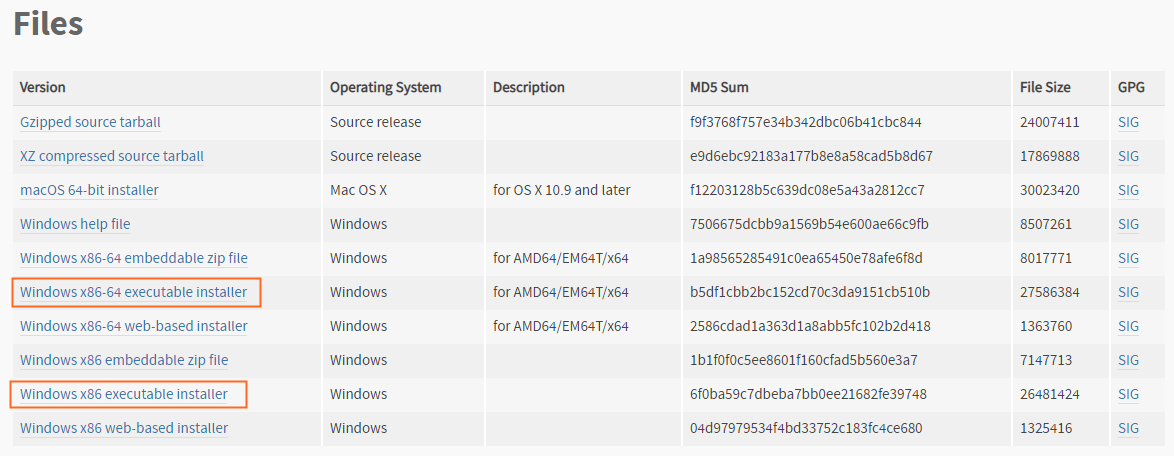The image size is (1174, 456).
Task: Open Windows x86 web-based installer link
Action: tap(124, 428)
